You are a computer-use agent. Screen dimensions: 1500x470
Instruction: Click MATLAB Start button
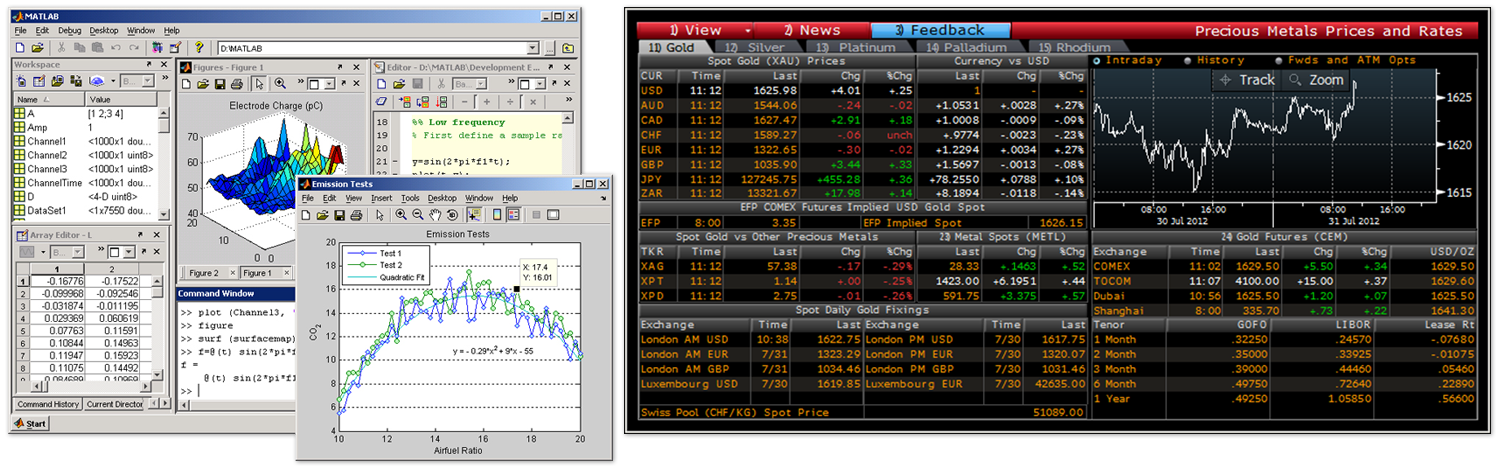(x=30, y=424)
